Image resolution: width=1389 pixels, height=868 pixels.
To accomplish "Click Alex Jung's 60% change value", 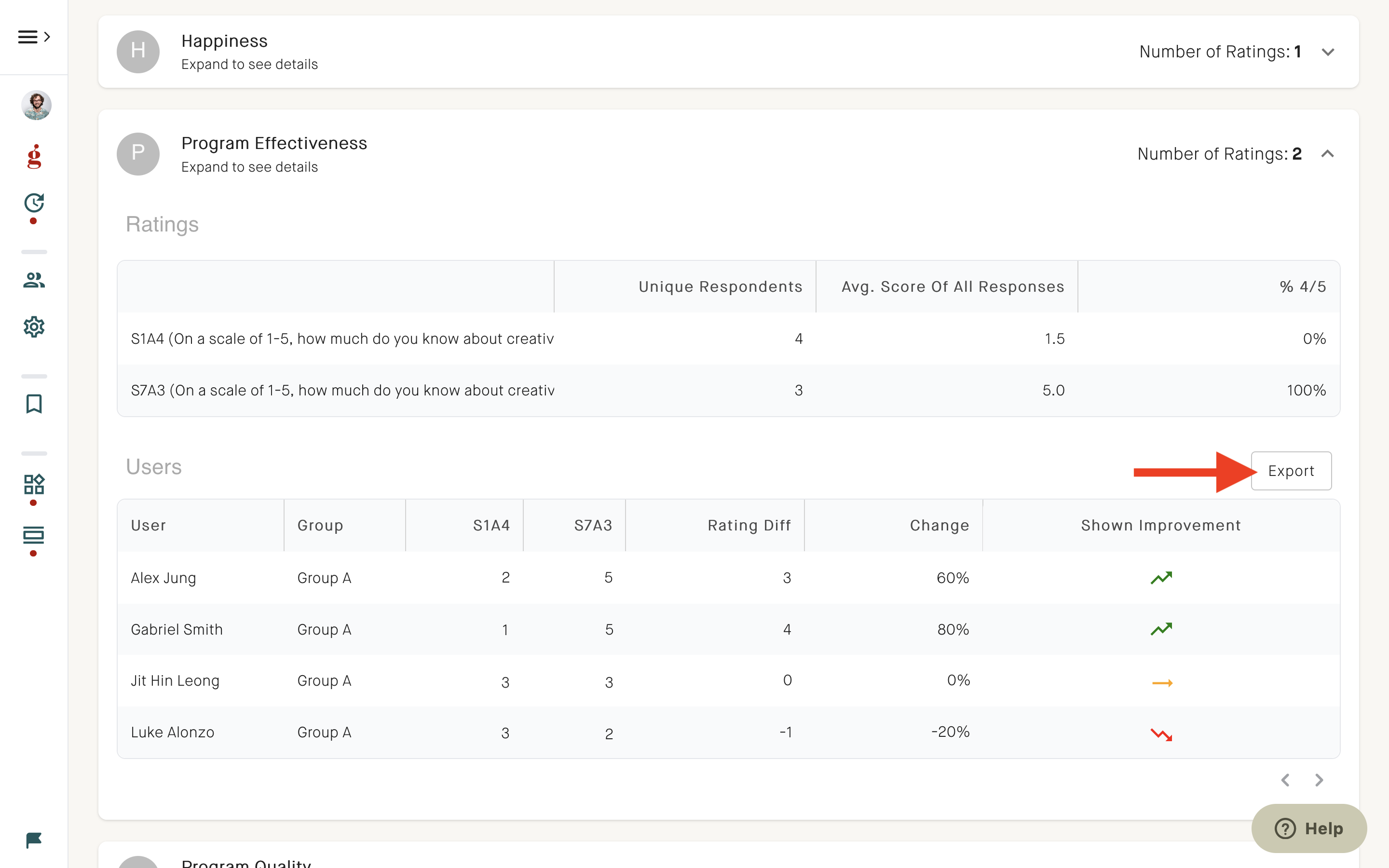I will coord(953,578).
